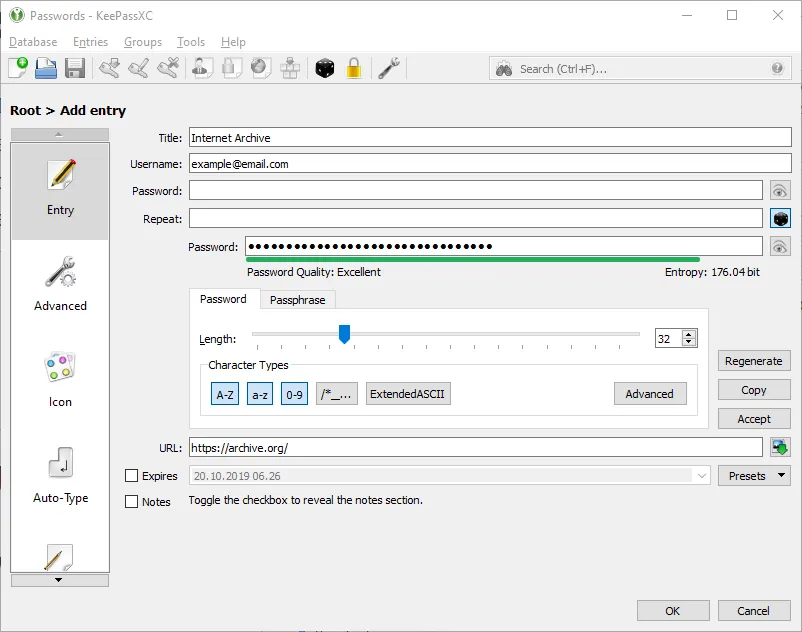Viewport: 802px width, 632px height.
Task: Click the green password quality bar
Action: [x=473, y=260]
